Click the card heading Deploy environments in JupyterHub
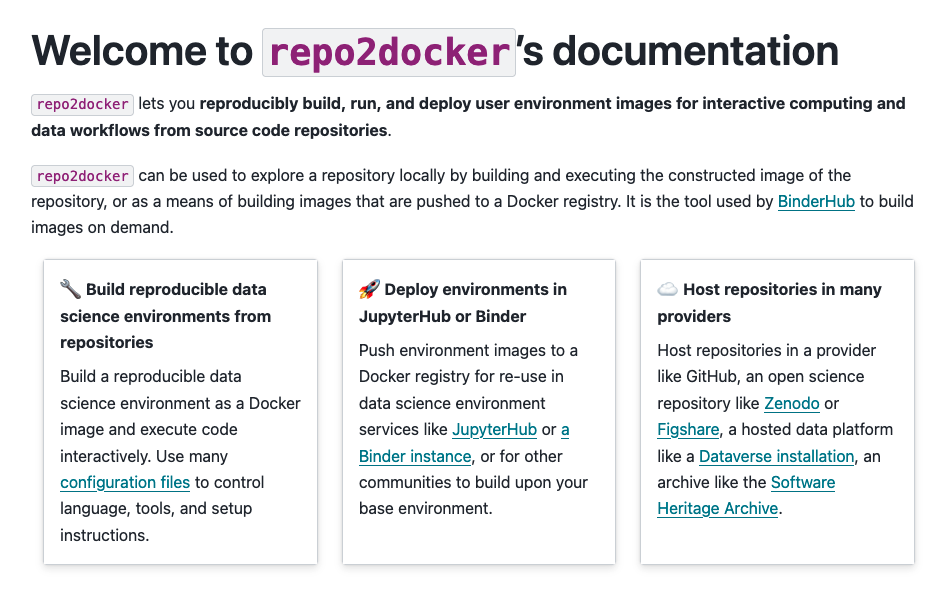The width and height of the screenshot is (939, 590). click(x=462, y=302)
